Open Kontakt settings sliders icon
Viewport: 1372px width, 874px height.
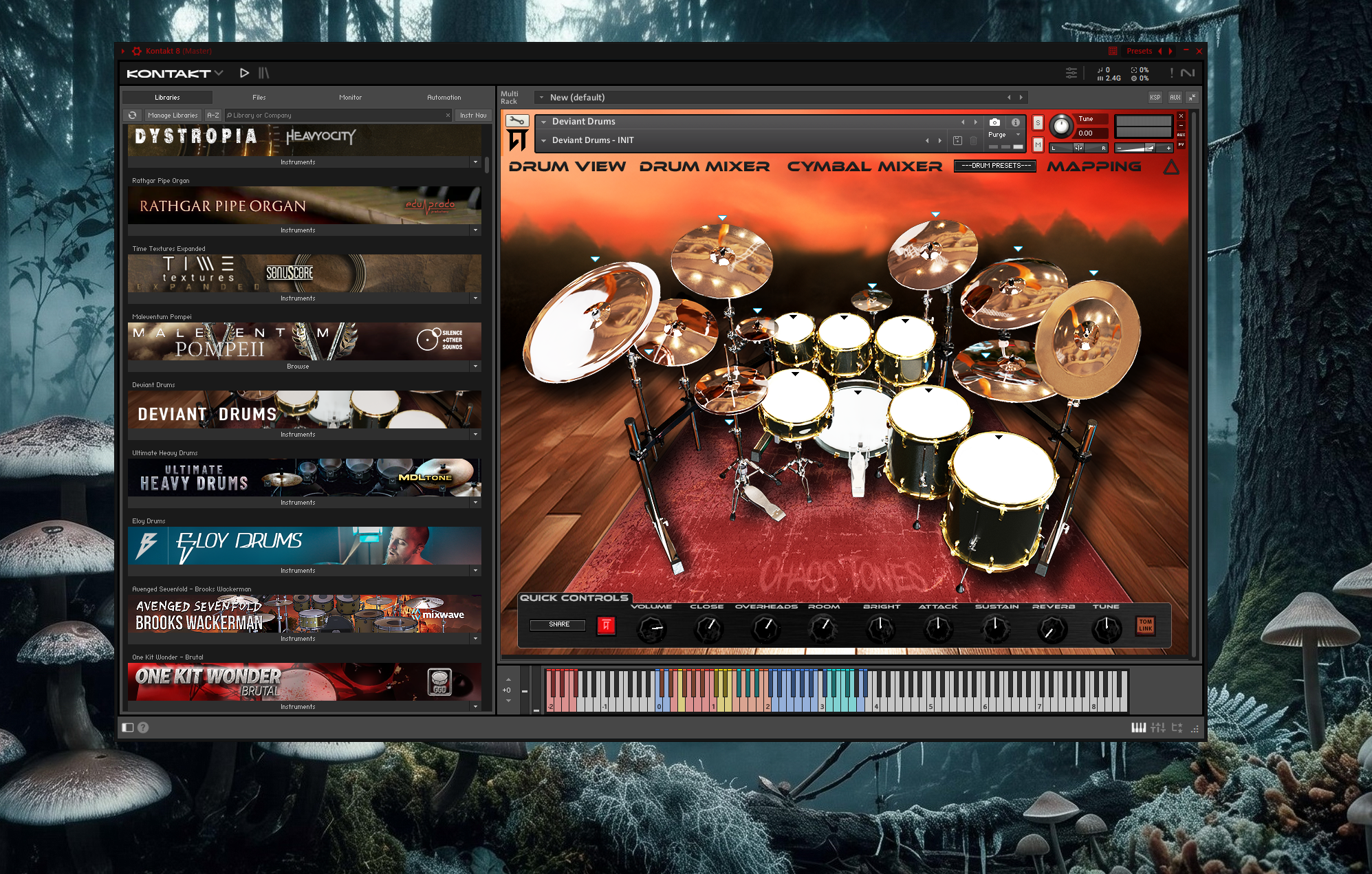[1071, 73]
